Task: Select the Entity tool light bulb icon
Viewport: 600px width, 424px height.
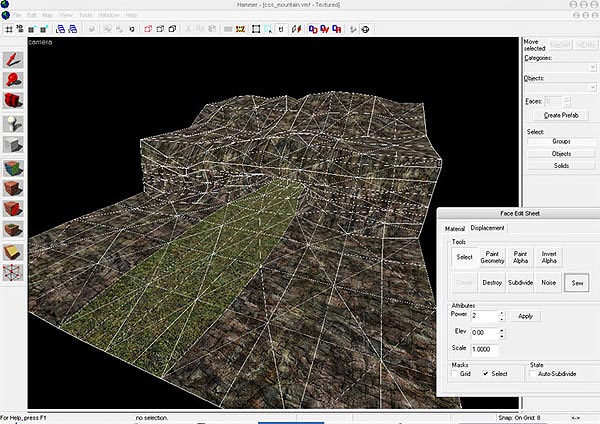Action: point(14,124)
